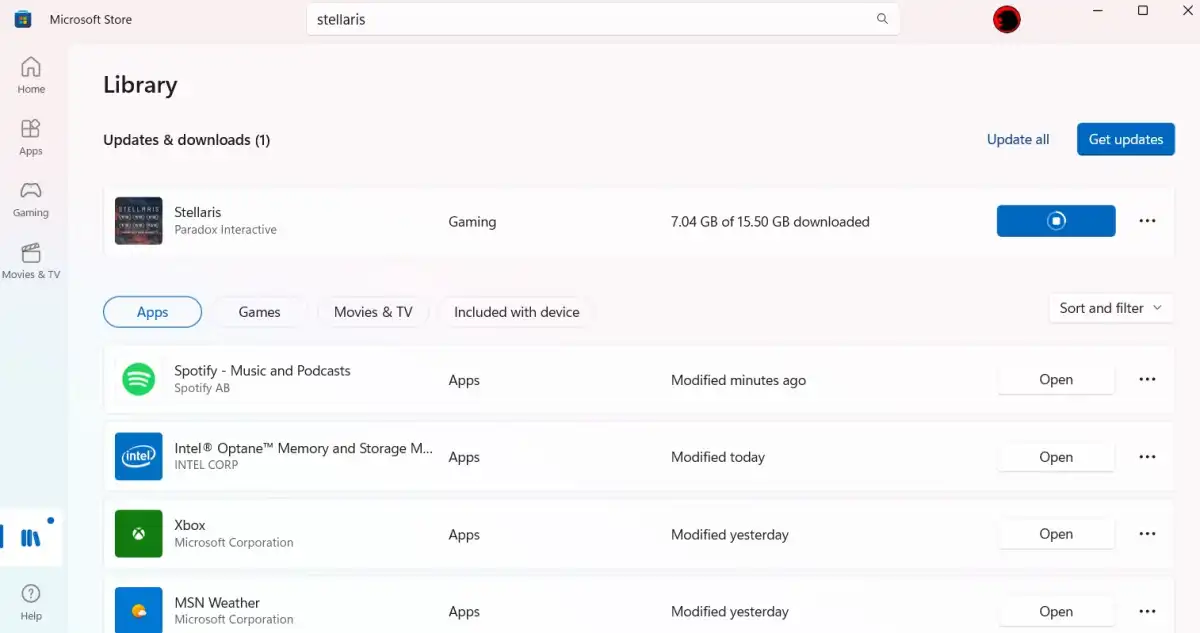Open the Home section in sidebar
Viewport: 1200px width, 633px height.
(x=31, y=75)
